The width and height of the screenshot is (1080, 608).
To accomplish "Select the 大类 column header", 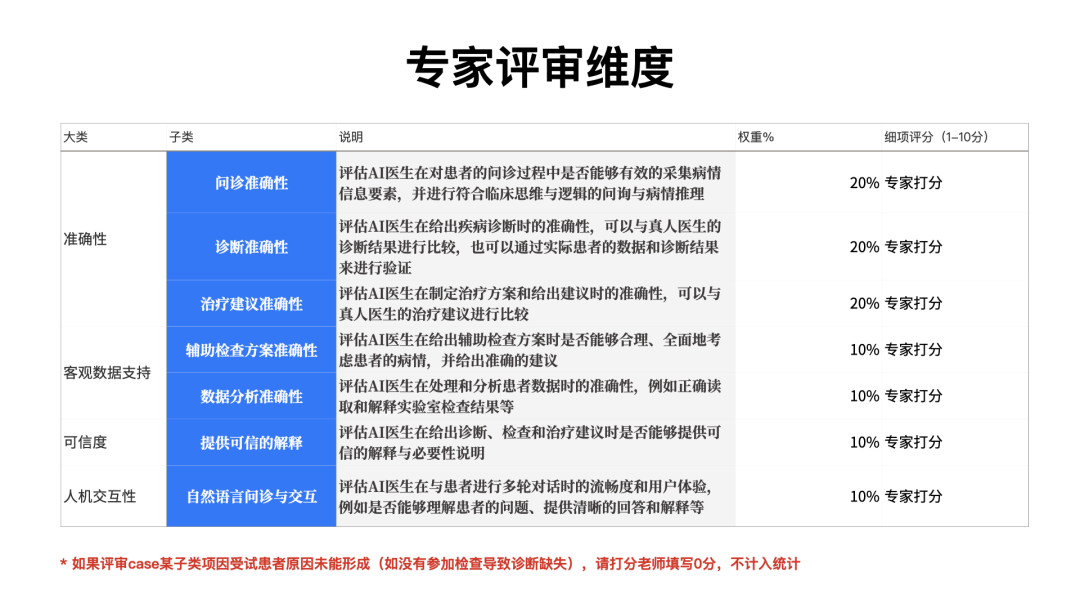I will [x=76, y=137].
